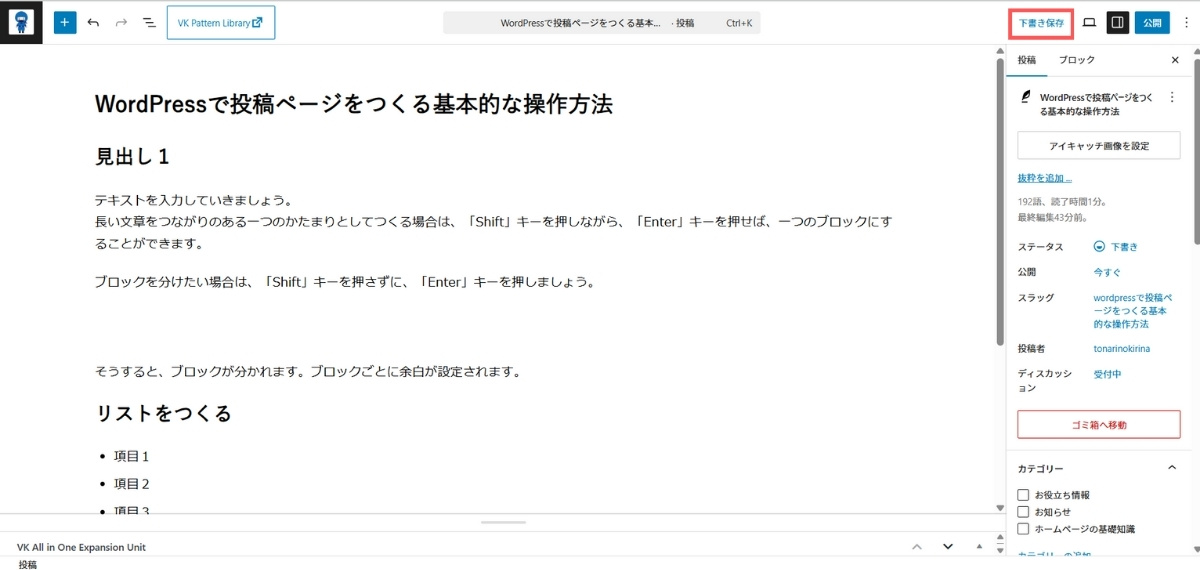Click the リストをつくる heading
Image resolution: width=1200 pixels, height=570 pixels.
tap(163, 414)
